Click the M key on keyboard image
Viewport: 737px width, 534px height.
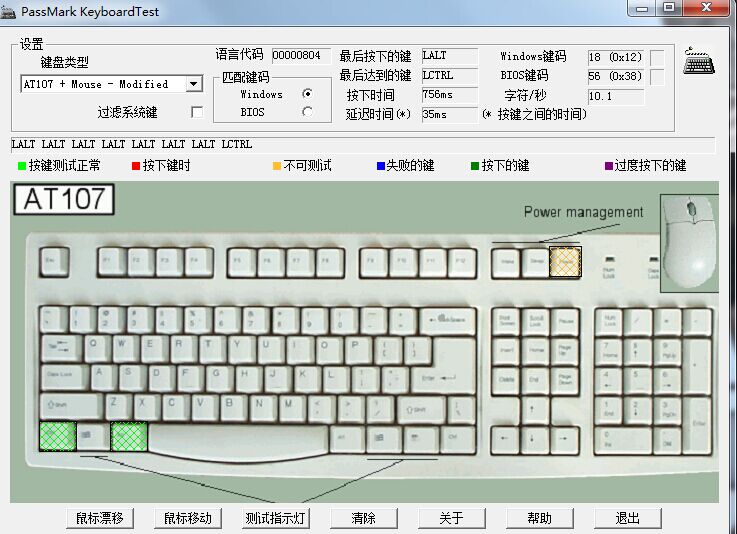pos(292,406)
